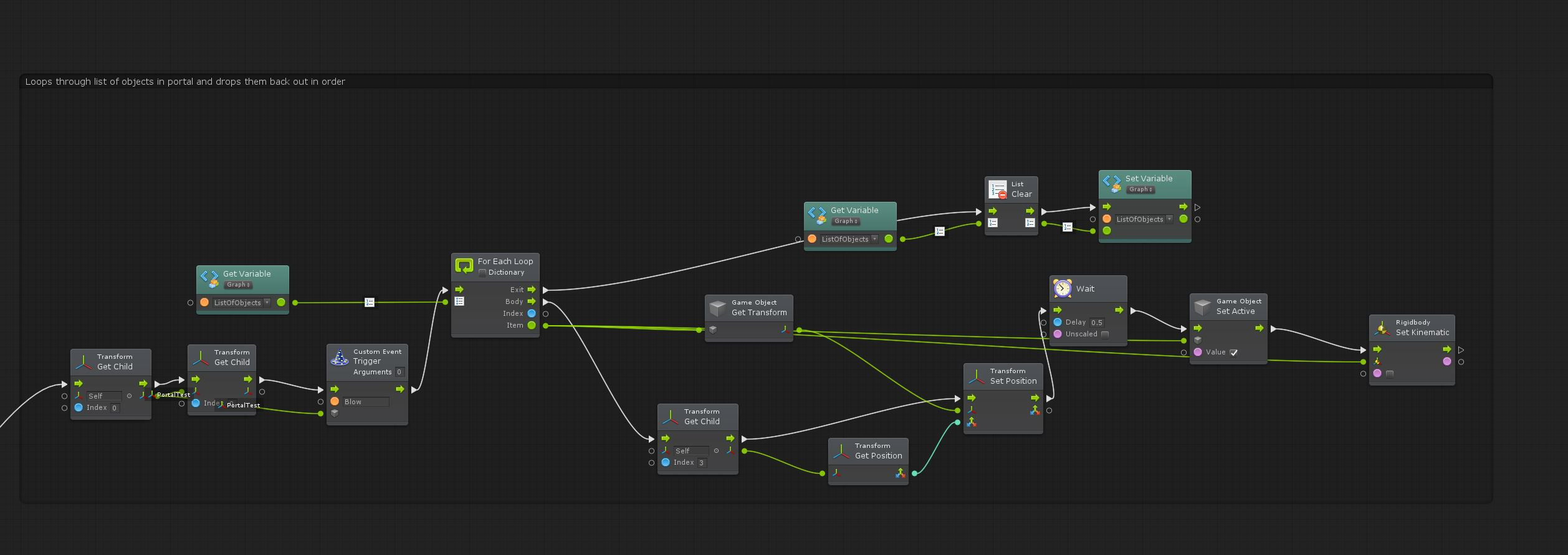Click the Game Object Get Transform cube icon
Screen dimensions: 1568x555
point(718,308)
